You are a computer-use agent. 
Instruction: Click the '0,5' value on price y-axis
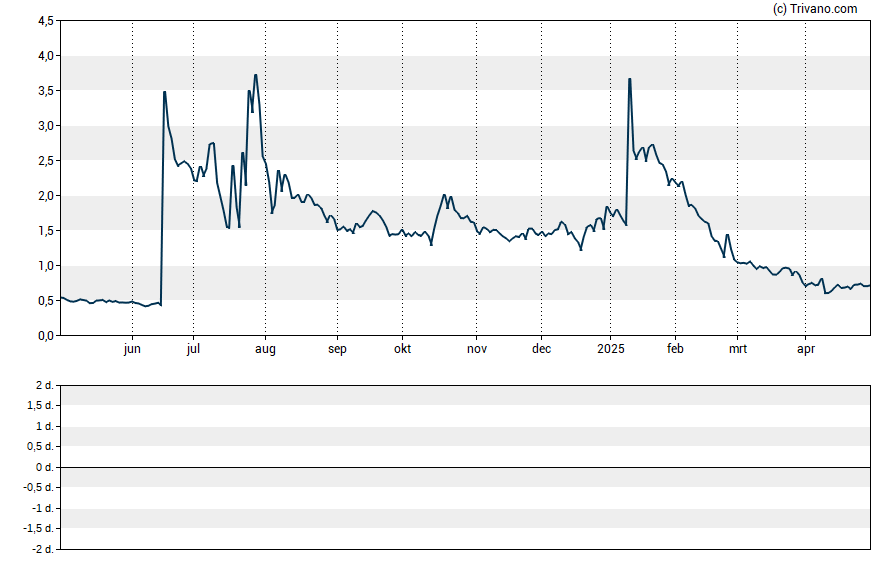coord(46,301)
